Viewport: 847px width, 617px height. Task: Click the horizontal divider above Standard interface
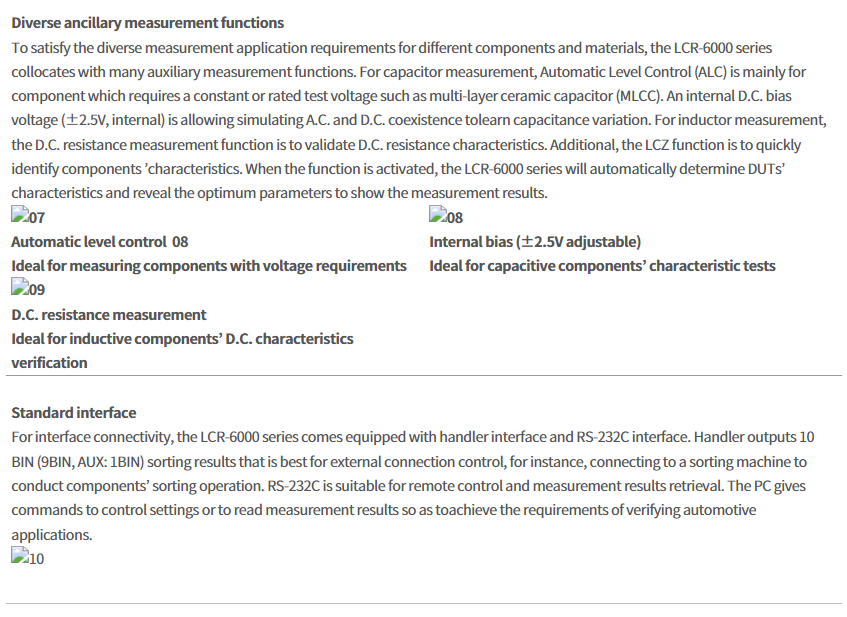424,375
